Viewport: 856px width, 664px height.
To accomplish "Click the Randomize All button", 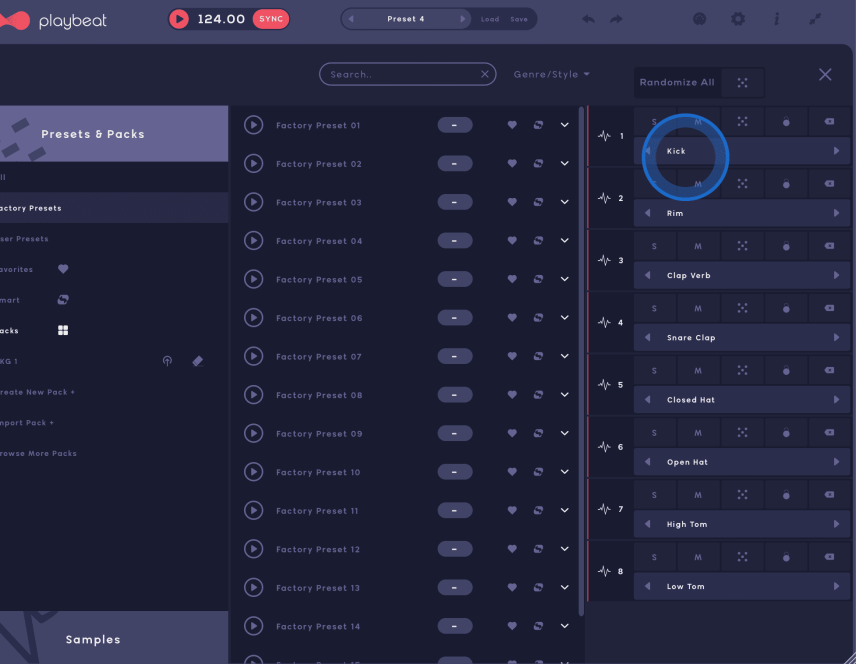I will pos(677,82).
